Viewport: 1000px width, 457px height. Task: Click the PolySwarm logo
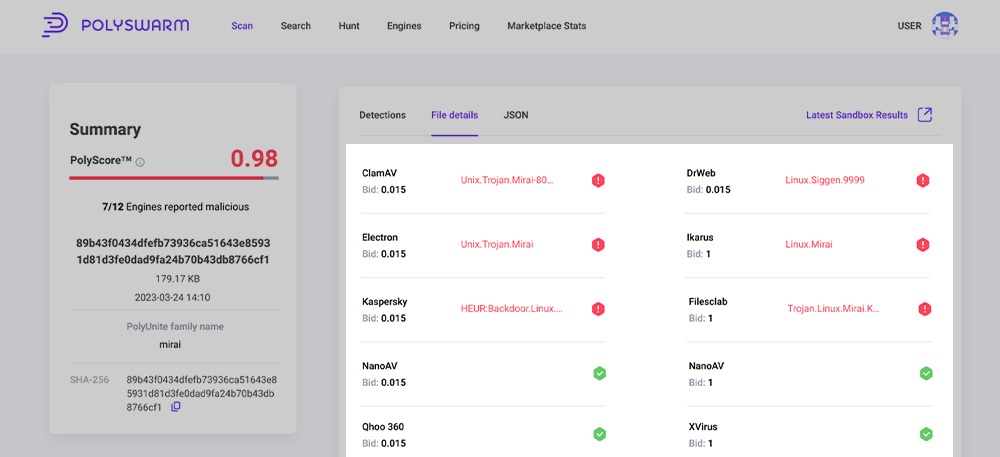pyautogui.click(x=115, y=25)
